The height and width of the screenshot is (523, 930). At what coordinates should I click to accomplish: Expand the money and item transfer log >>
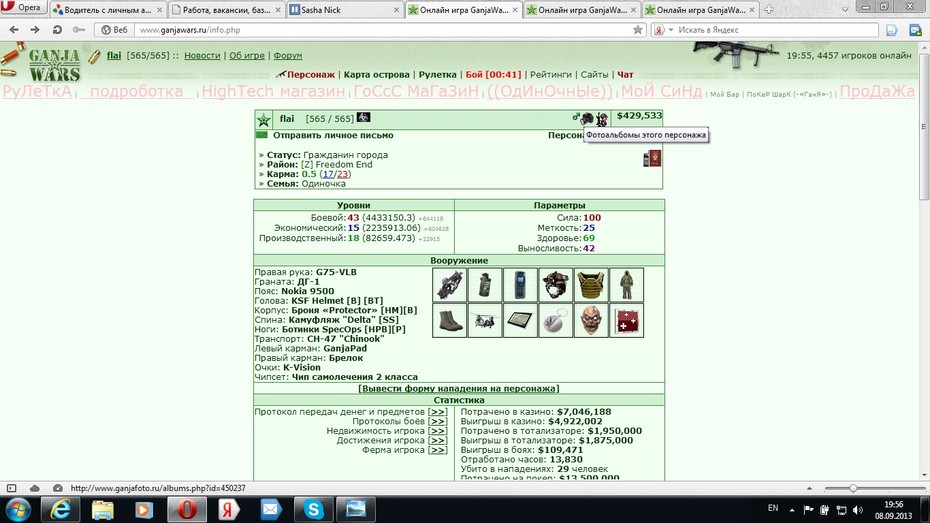tap(438, 412)
